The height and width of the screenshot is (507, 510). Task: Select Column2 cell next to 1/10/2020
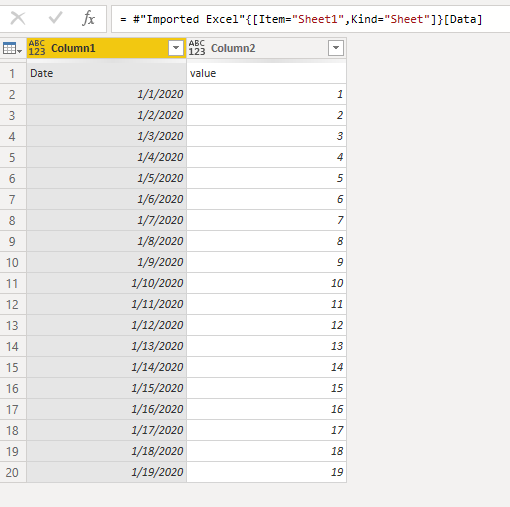pos(266,283)
